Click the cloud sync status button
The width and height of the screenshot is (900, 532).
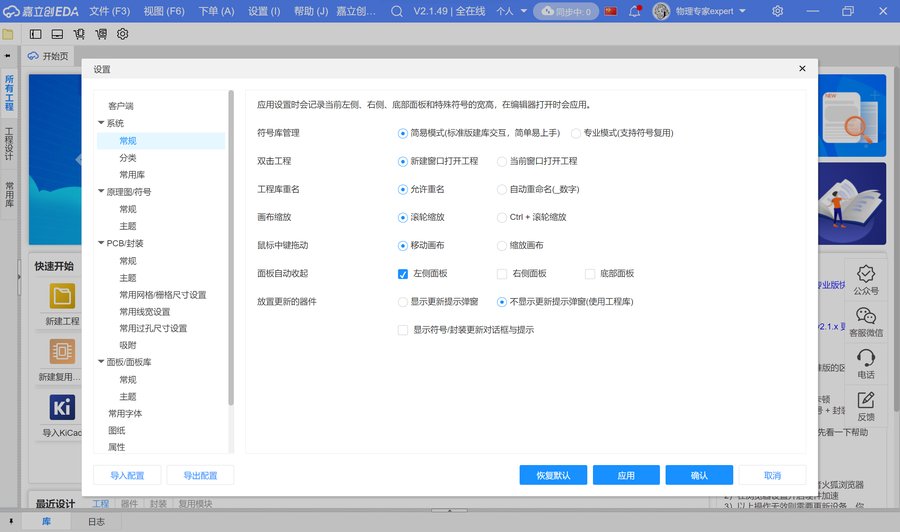click(566, 11)
